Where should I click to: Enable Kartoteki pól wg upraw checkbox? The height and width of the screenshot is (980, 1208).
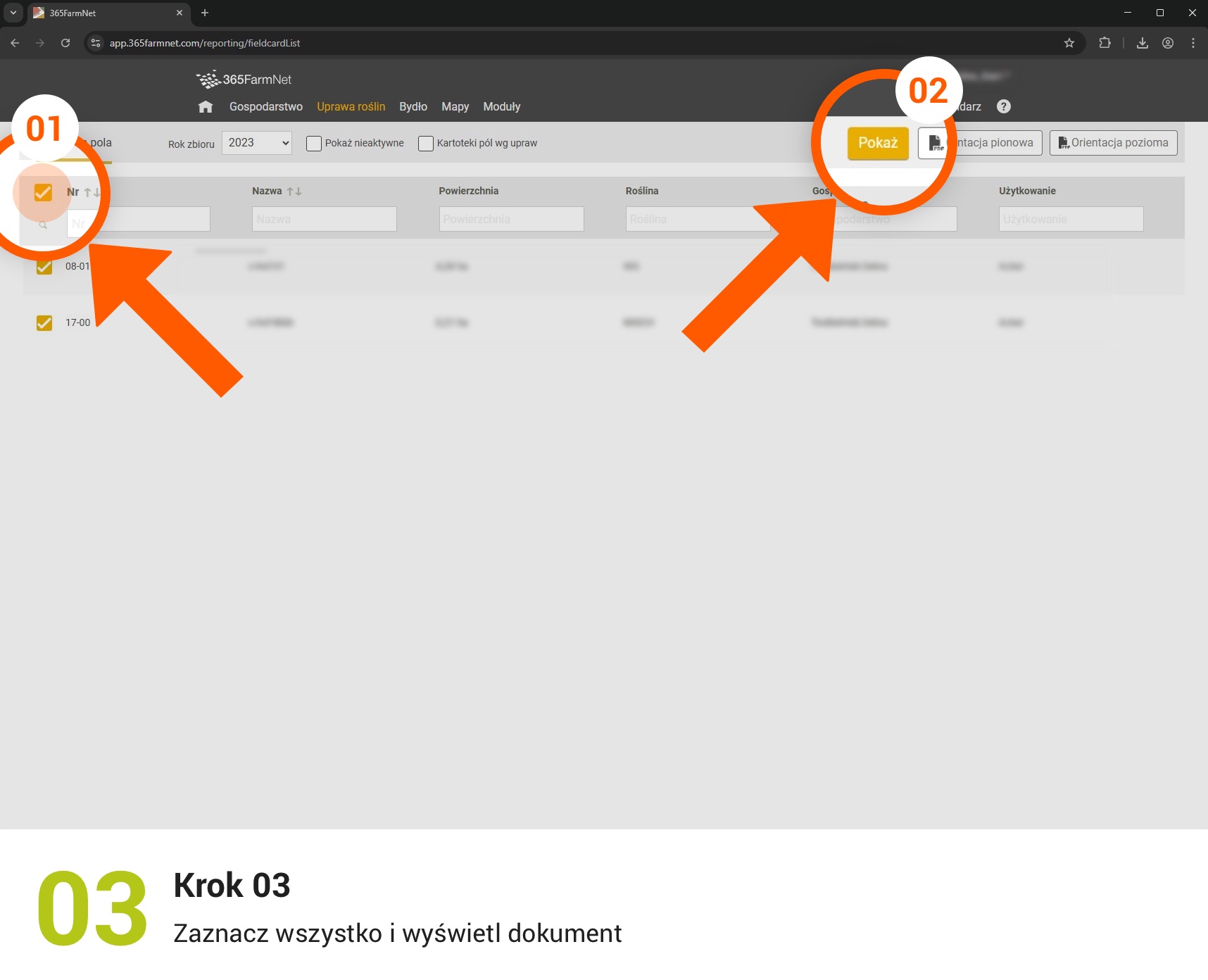[426, 144]
